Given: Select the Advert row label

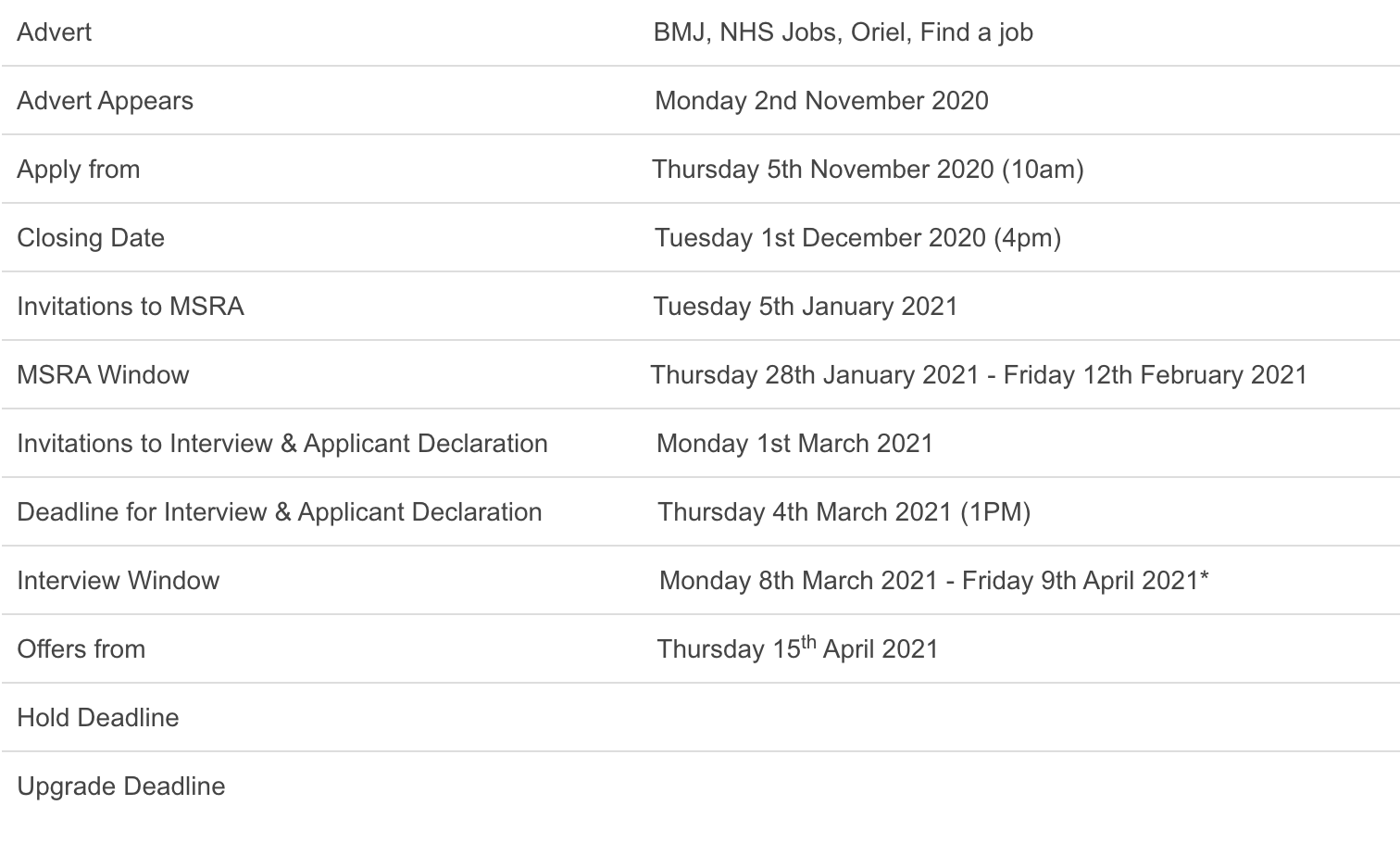Looking at the screenshot, I should click(54, 32).
